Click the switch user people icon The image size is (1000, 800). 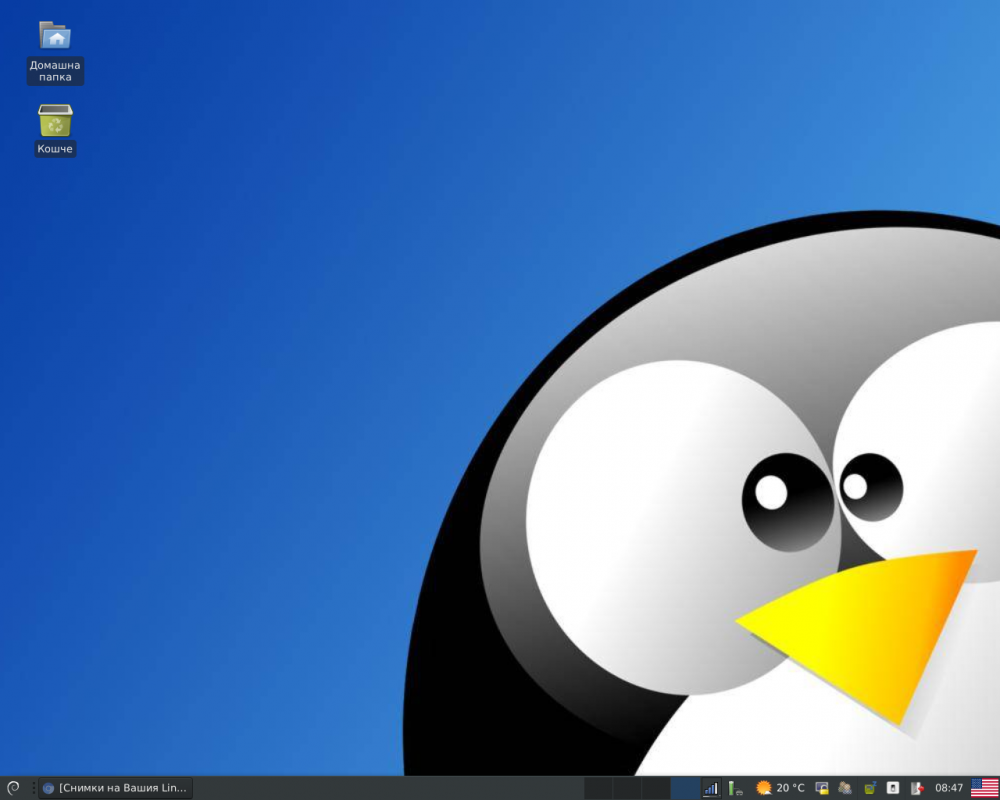tap(845, 788)
